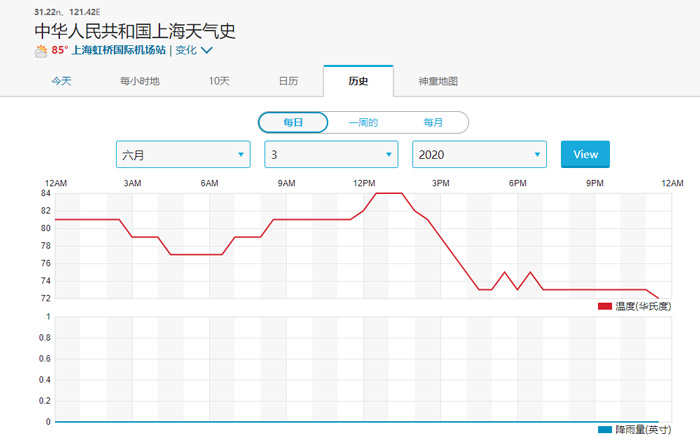Switch to 每月 monthly view
This screenshot has width=700, height=437.
tap(433, 122)
